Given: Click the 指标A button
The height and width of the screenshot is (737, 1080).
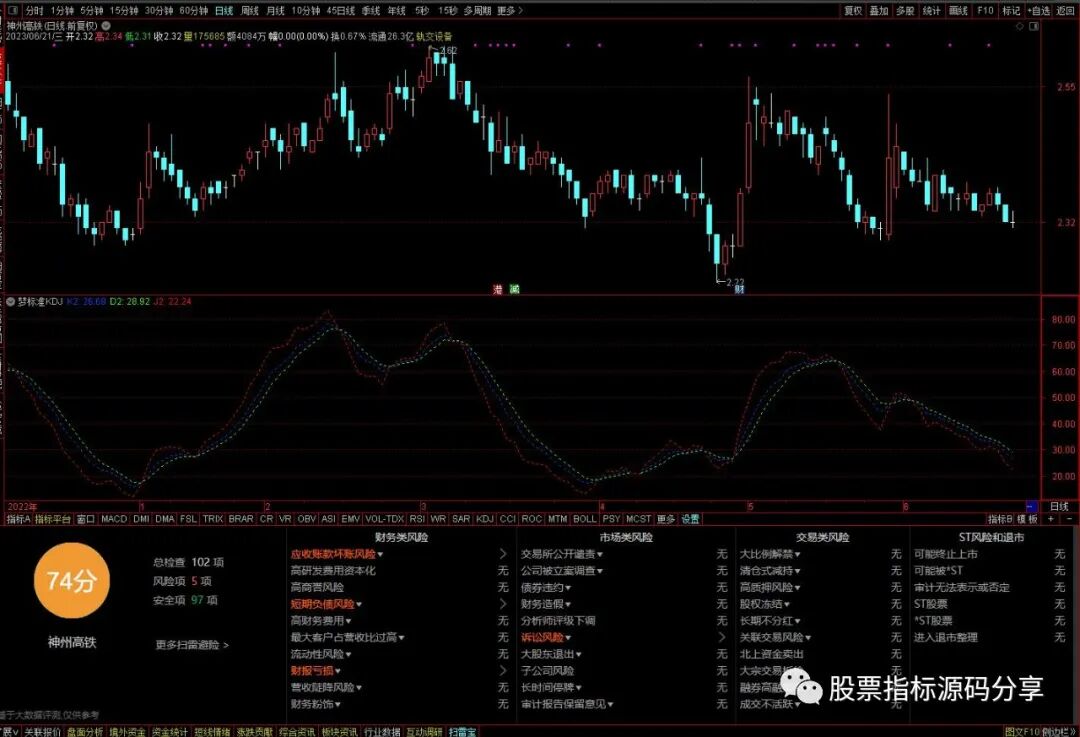Looking at the screenshot, I should click(19, 519).
